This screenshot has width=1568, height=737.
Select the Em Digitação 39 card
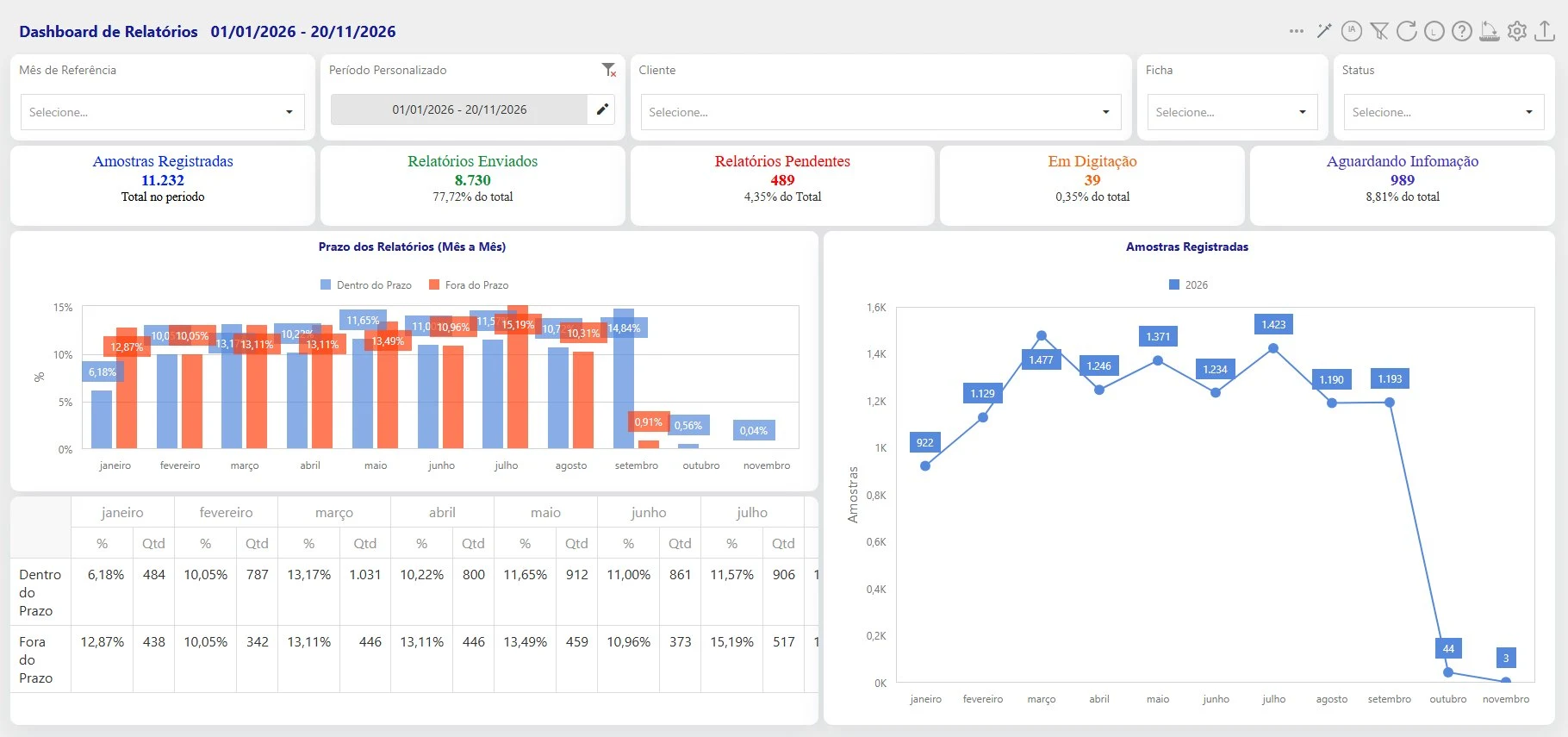tap(1092, 185)
